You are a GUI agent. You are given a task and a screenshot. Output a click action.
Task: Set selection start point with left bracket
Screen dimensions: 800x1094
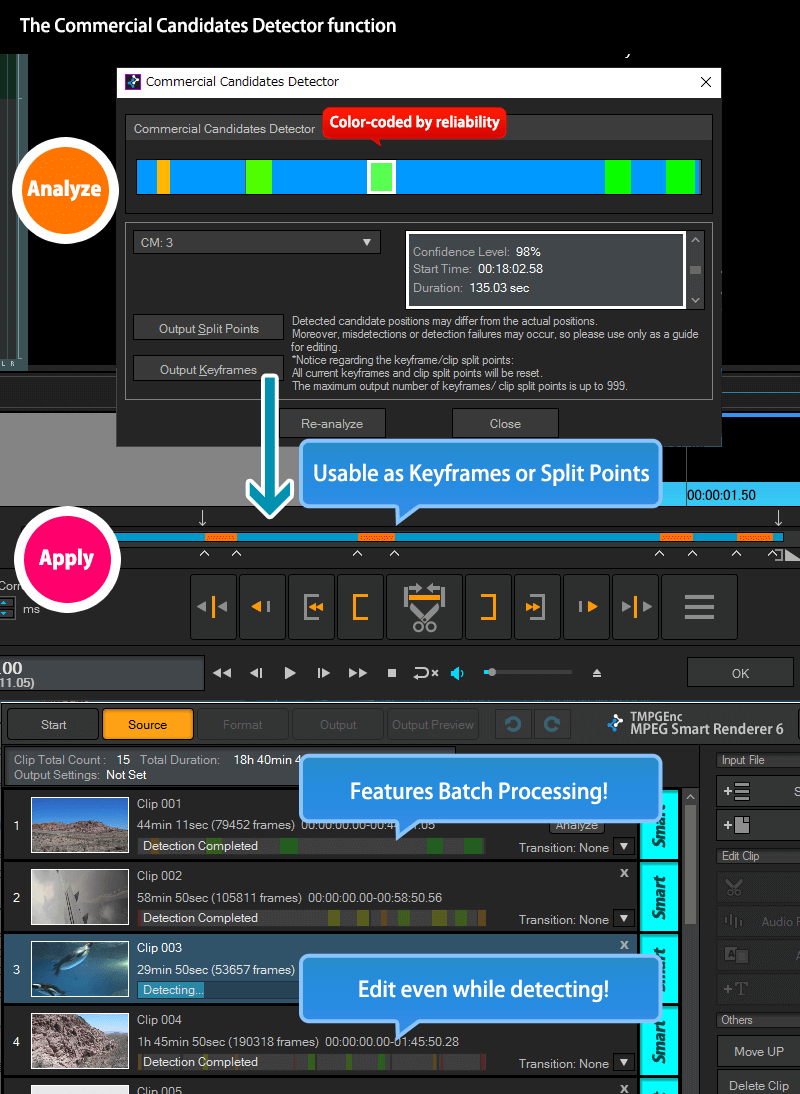click(x=360, y=607)
